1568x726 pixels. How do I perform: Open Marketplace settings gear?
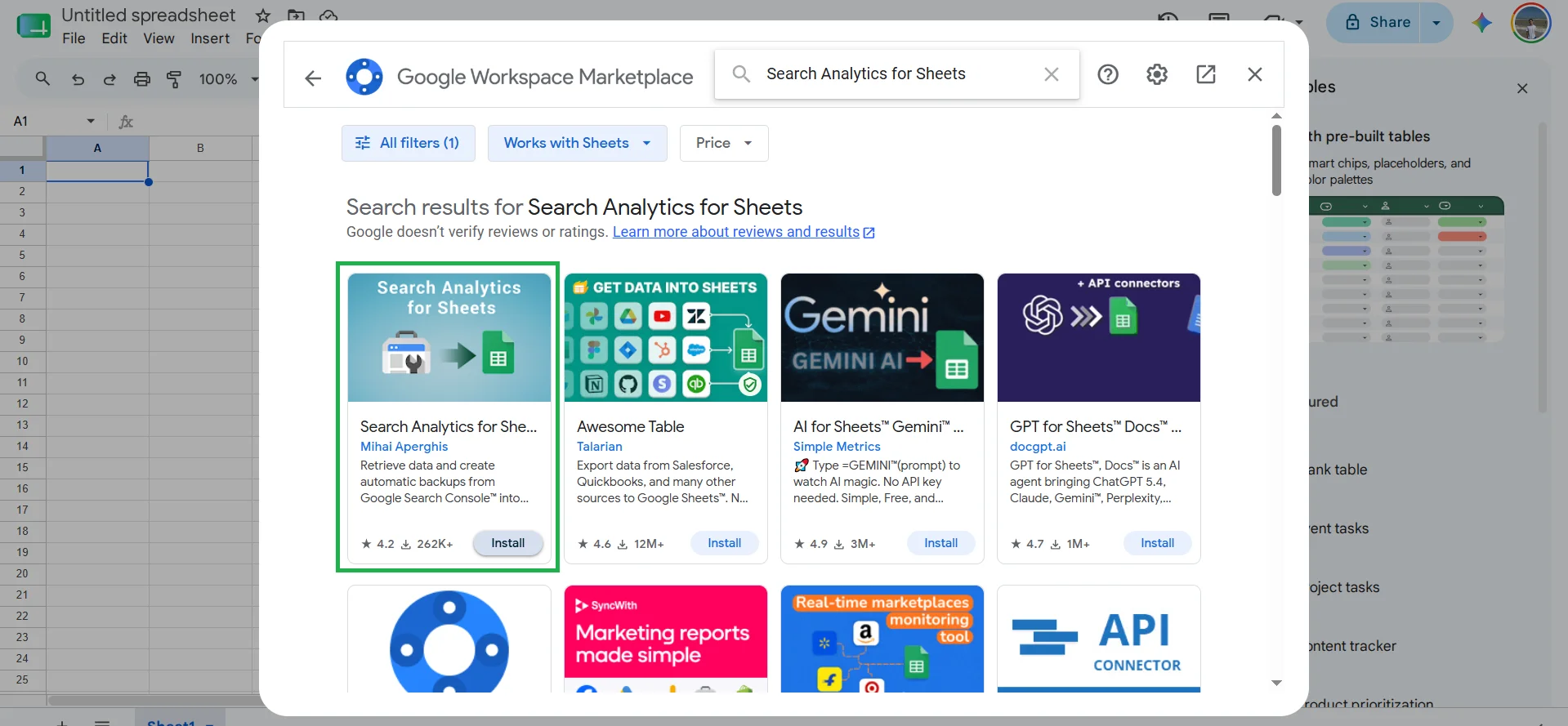1157,74
